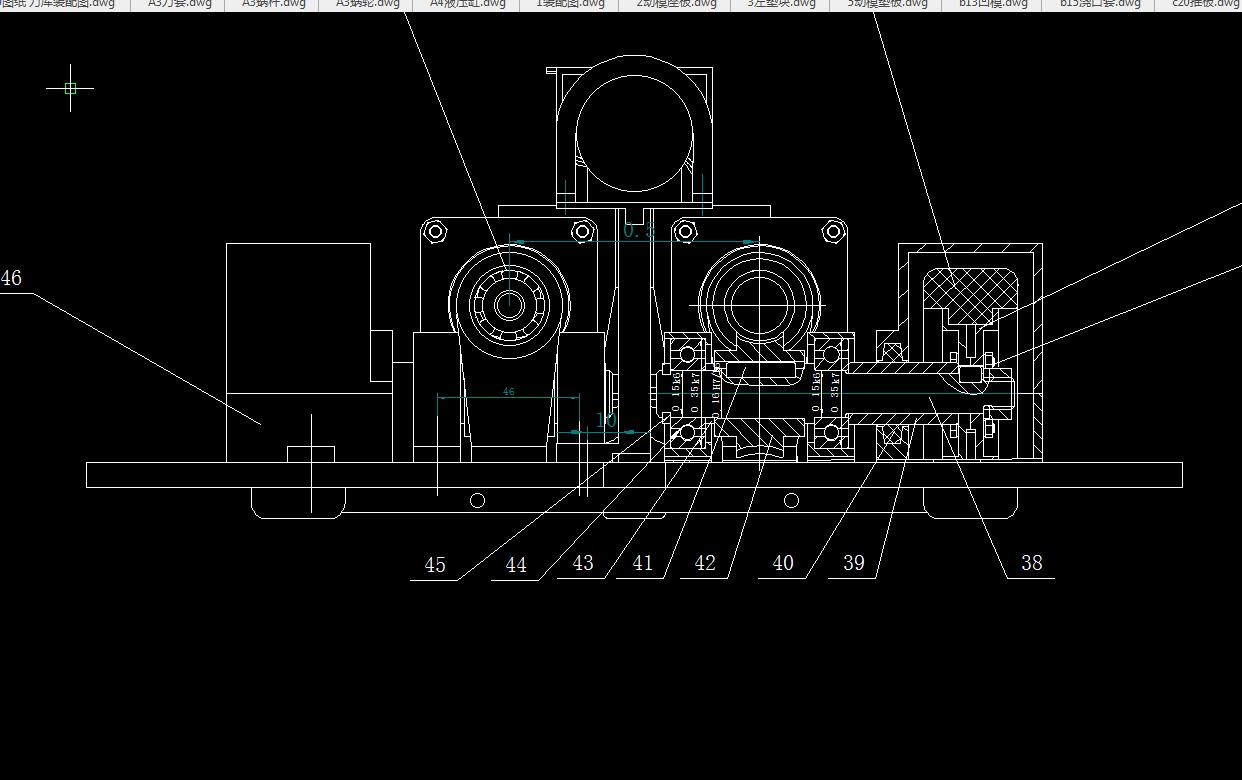Switch to the b15浇口套.dwg tab
The width and height of the screenshot is (1242, 780).
pos(1100,4)
